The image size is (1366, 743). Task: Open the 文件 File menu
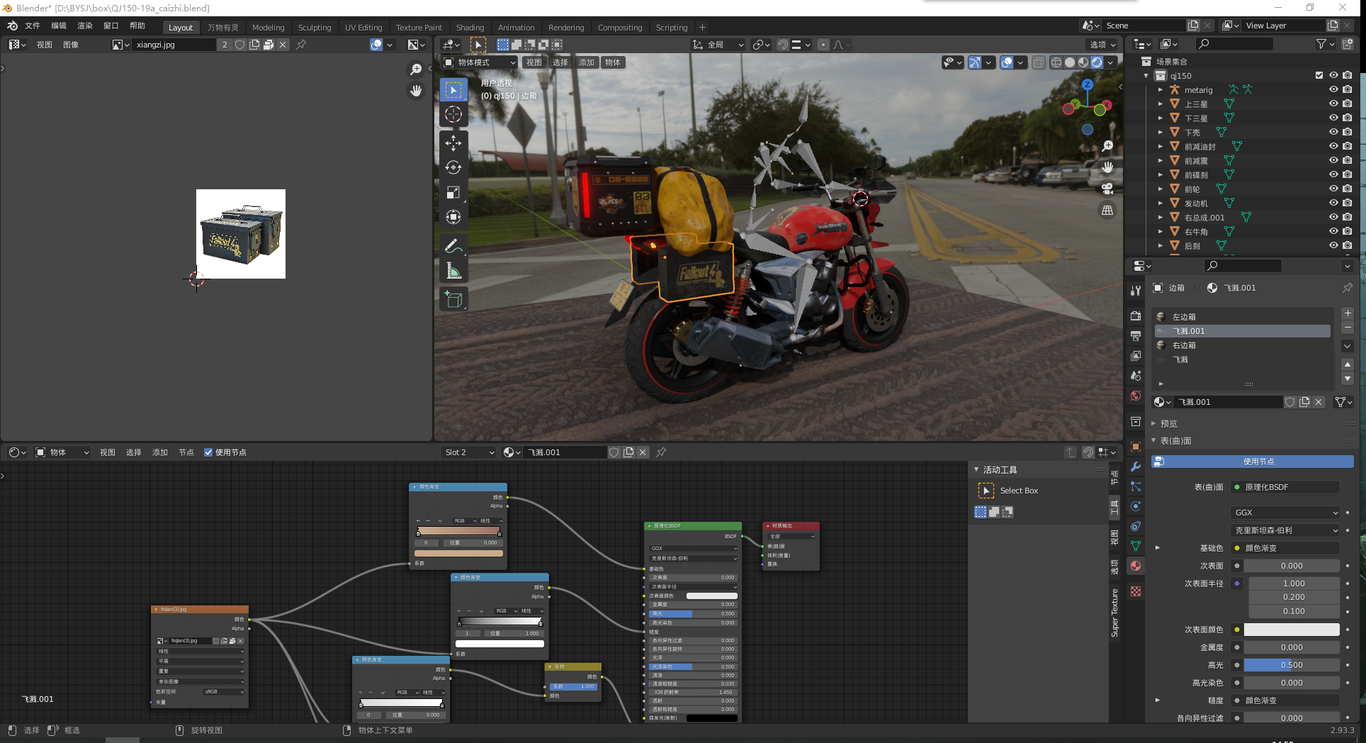click(x=32, y=26)
